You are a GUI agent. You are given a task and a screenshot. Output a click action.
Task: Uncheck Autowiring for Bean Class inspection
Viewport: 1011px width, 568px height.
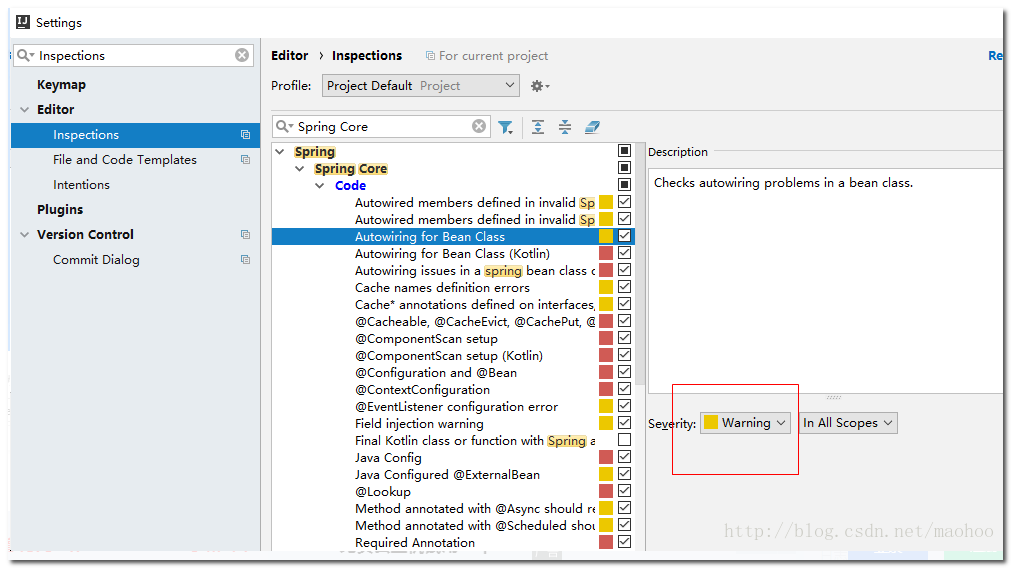point(624,235)
